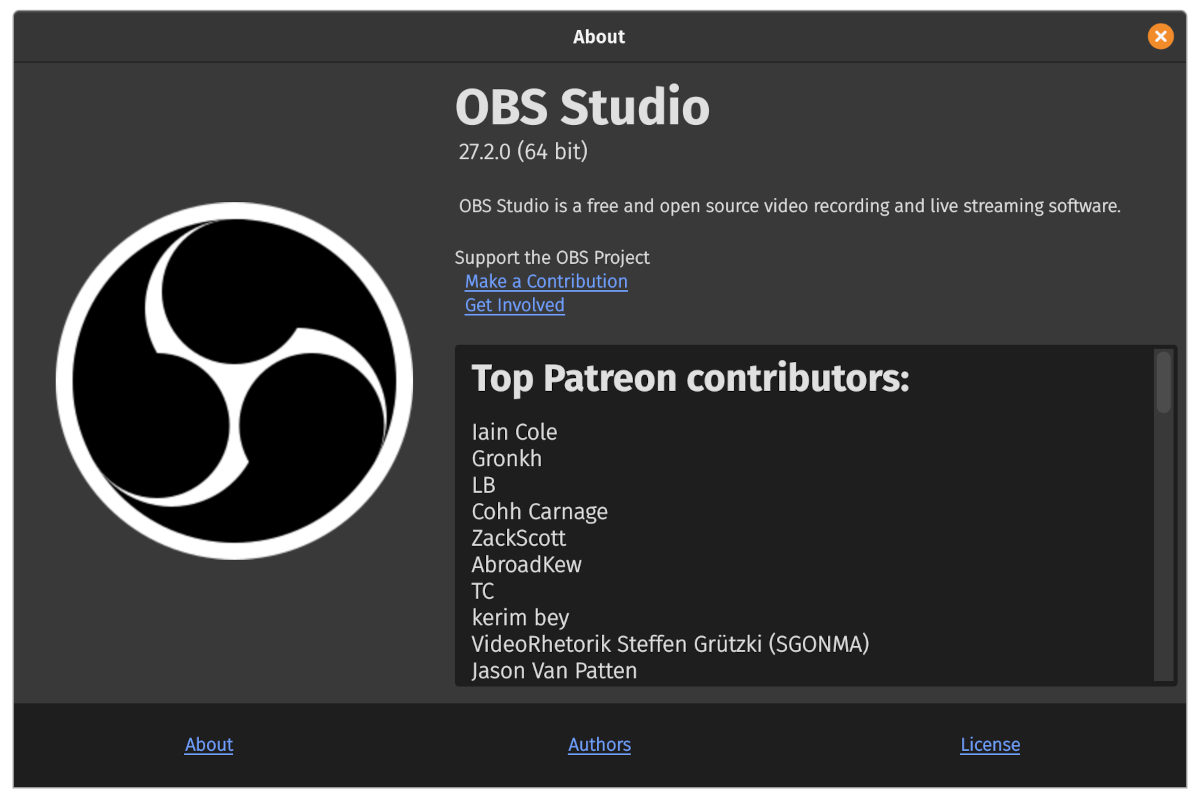This screenshot has height=801, width=1200.
Task: Open the Get Involved page
Action: coord(514,305)
